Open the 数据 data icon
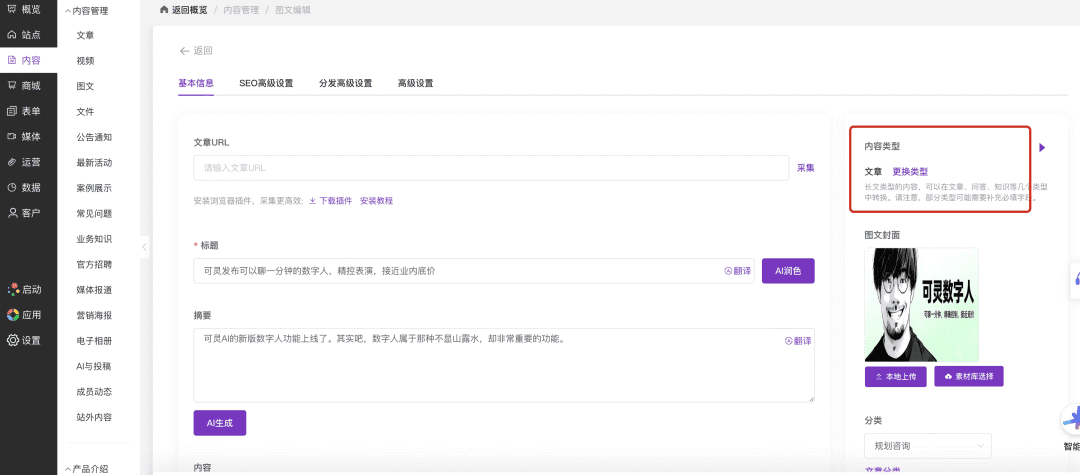 [x=12, y=187]
